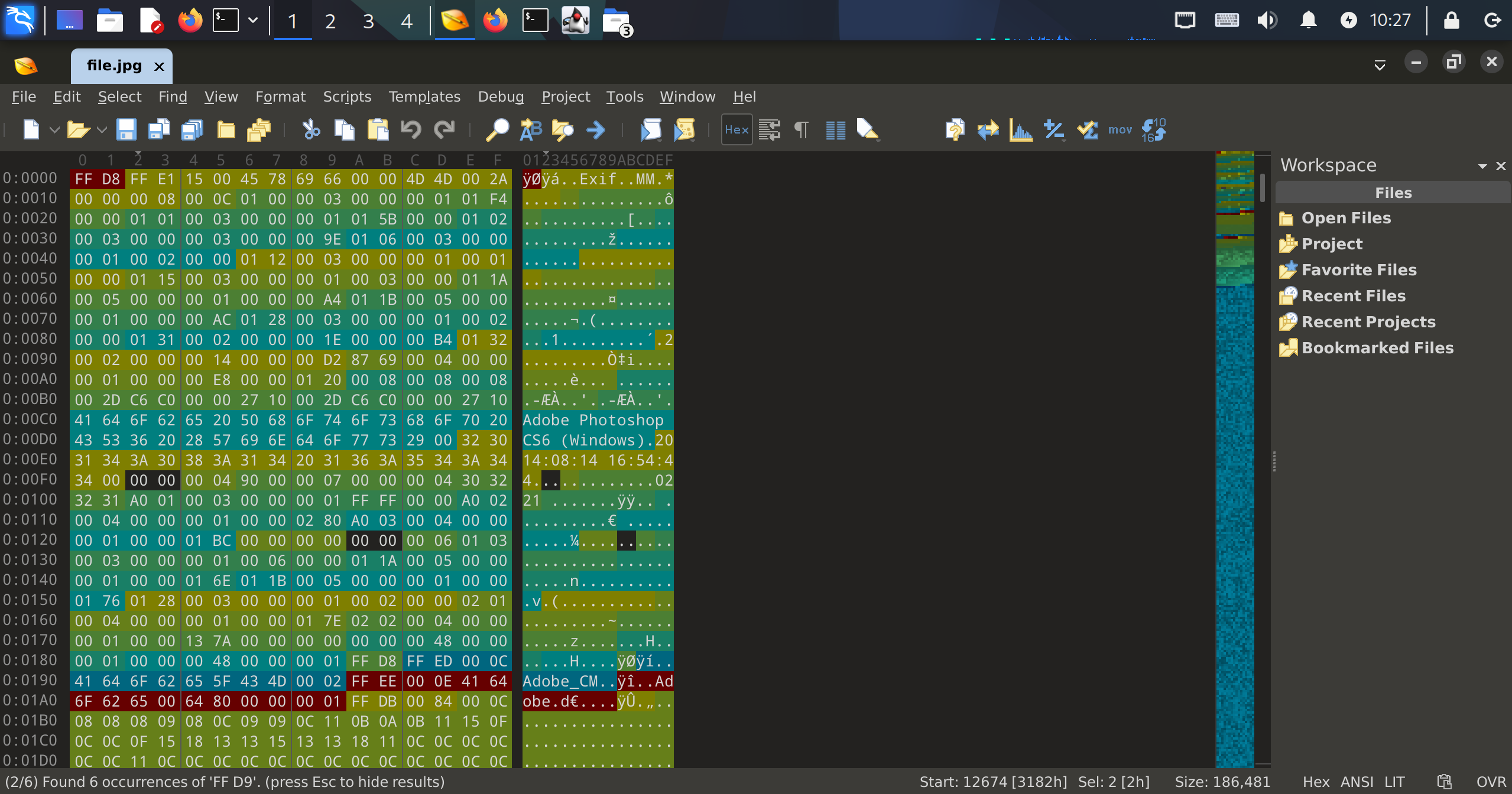
Task: Open the Templates menu
Action: 424,96
